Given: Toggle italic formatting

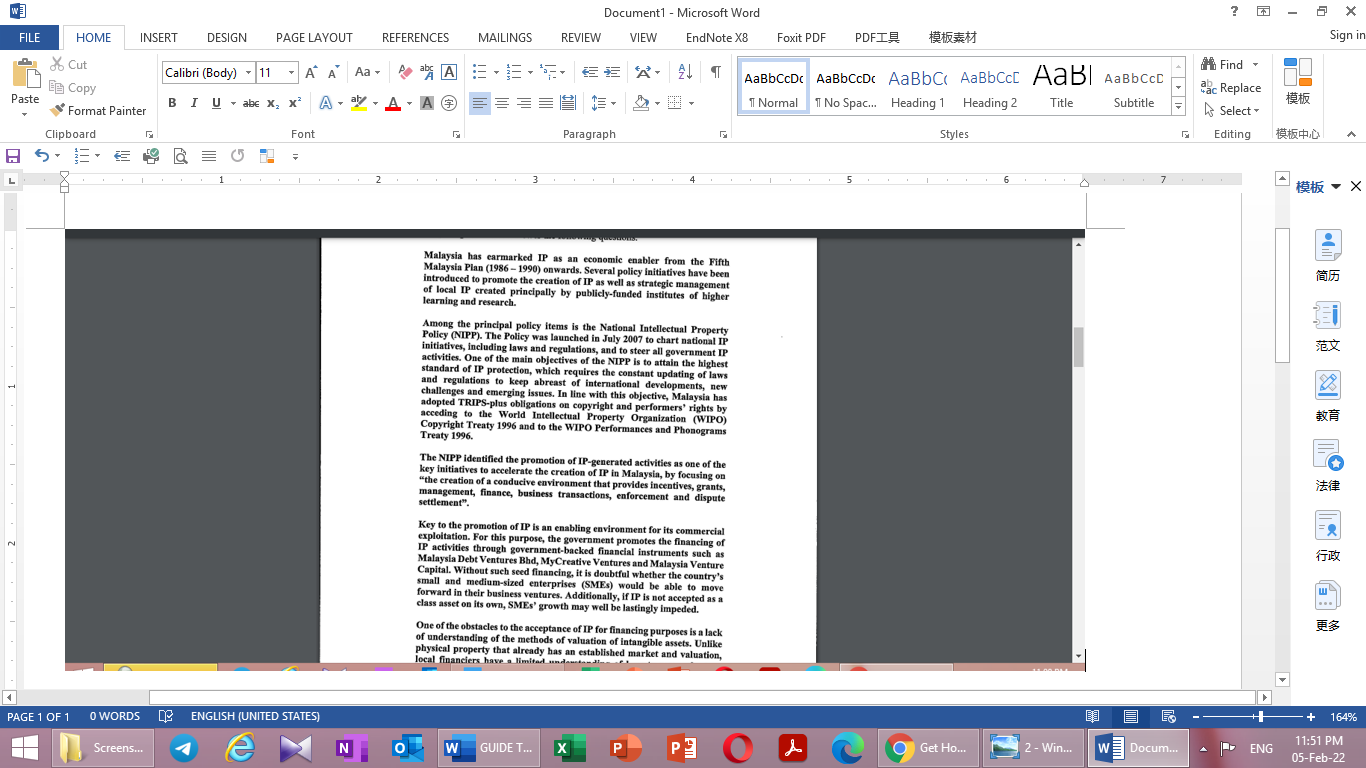Looking at the screenshot, I should click(x=193, y=103).
